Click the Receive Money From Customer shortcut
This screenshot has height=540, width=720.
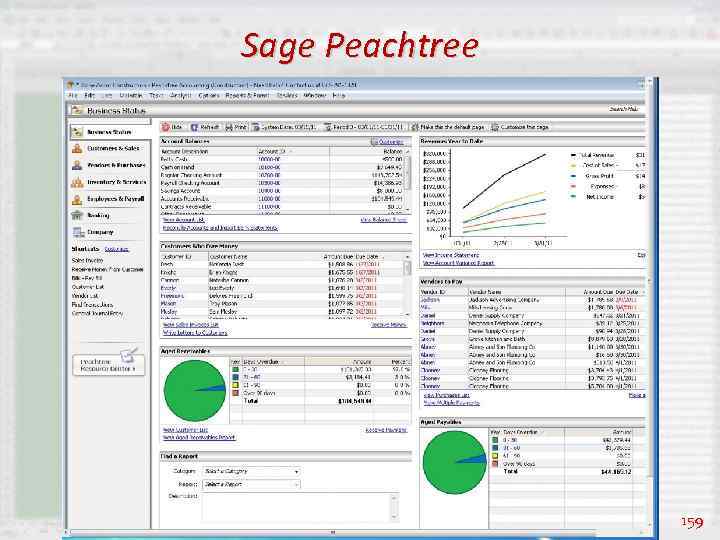click(107, 269)
